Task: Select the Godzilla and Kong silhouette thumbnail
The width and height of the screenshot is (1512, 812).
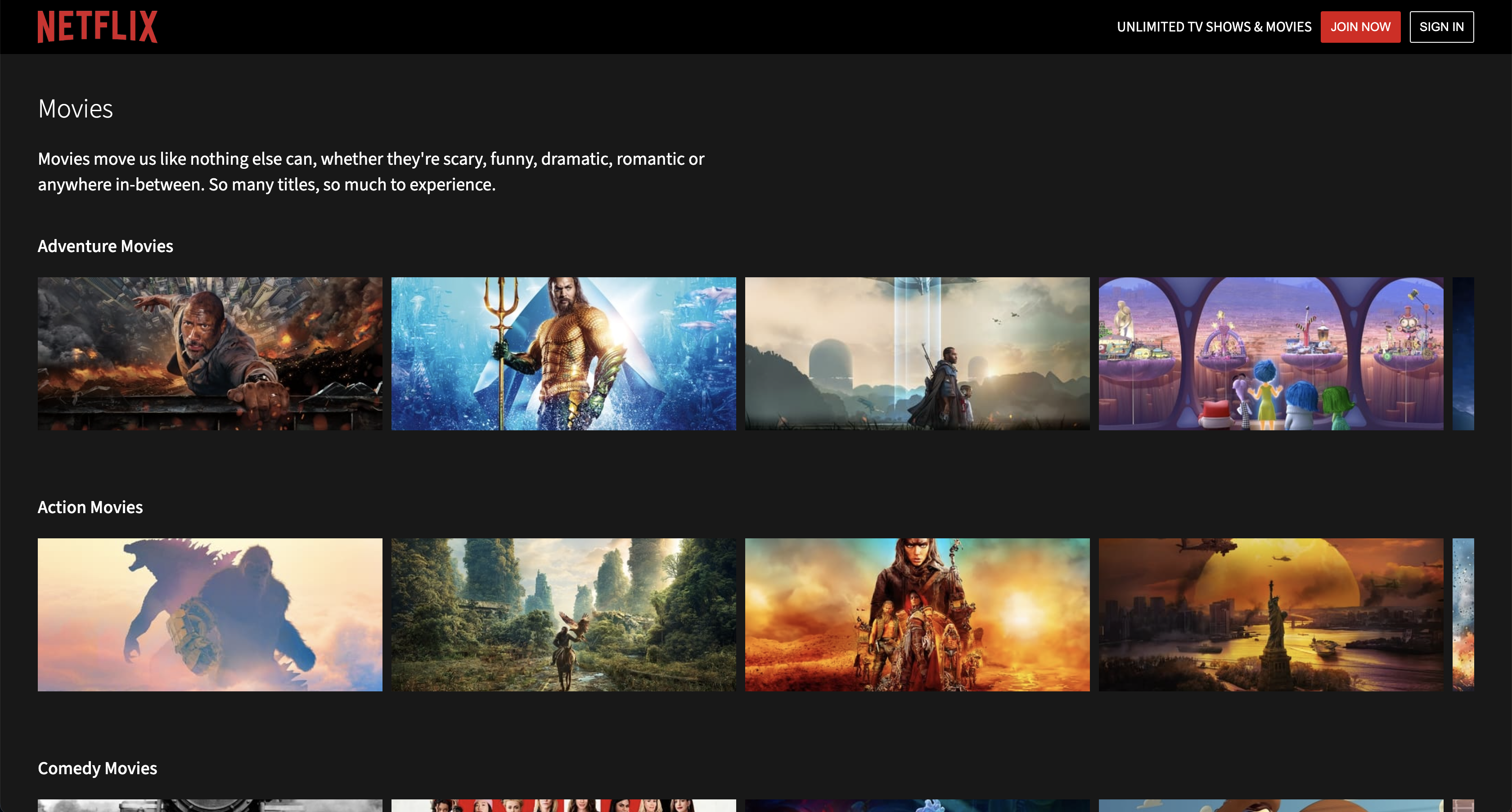Action: [x=210, y=614]
